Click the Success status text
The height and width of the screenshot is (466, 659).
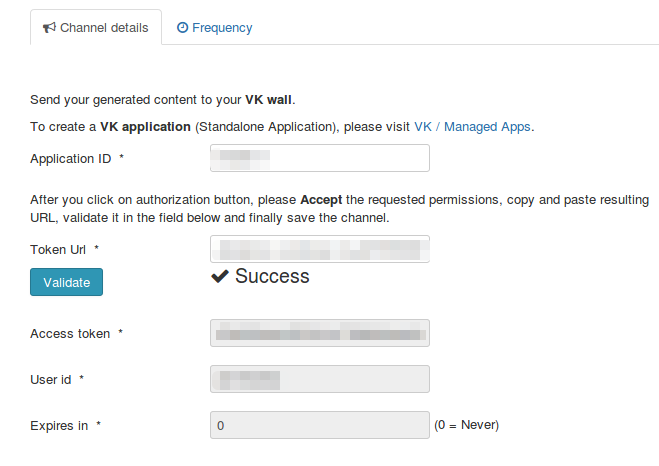pyautogui.click(x=272, y=276)
